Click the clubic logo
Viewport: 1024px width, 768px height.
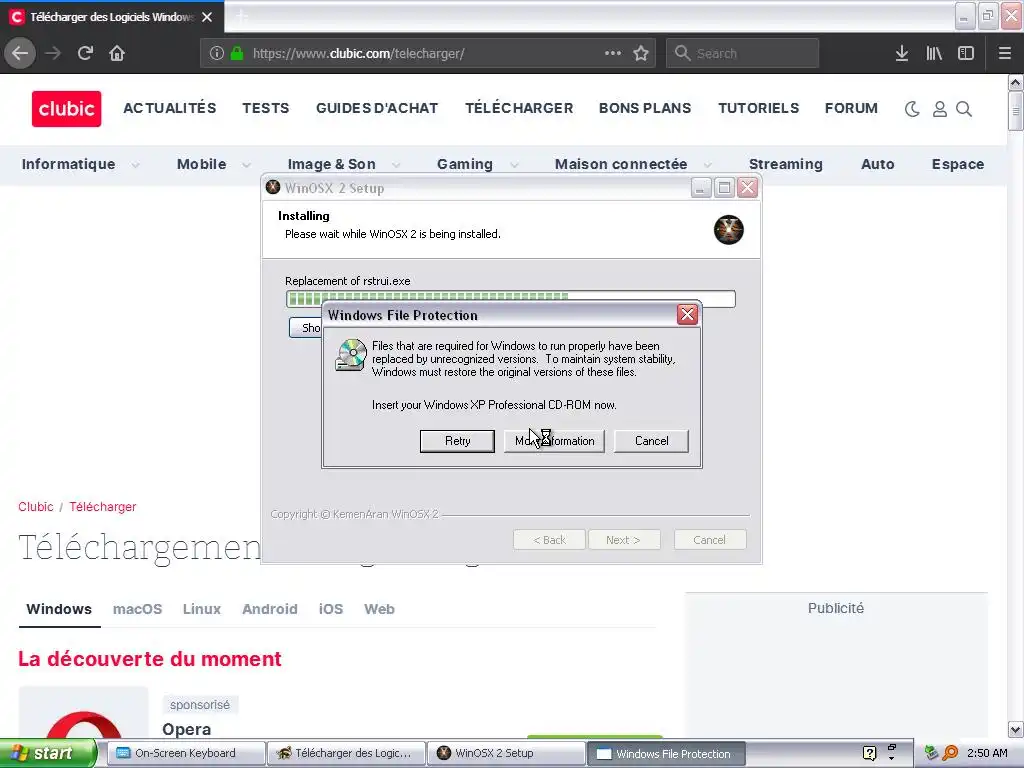67,108
